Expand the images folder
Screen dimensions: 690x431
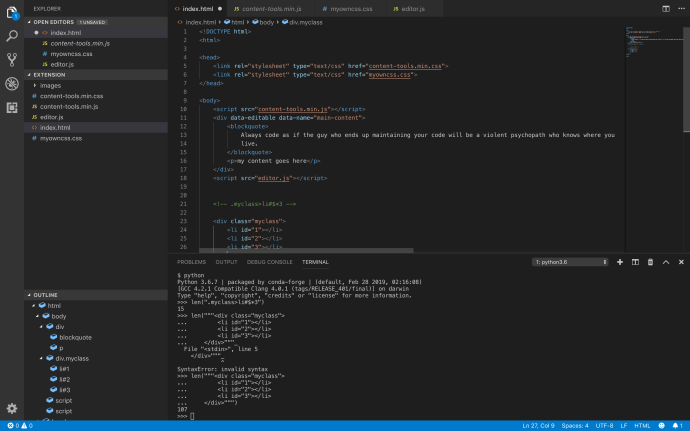point(35,85)
